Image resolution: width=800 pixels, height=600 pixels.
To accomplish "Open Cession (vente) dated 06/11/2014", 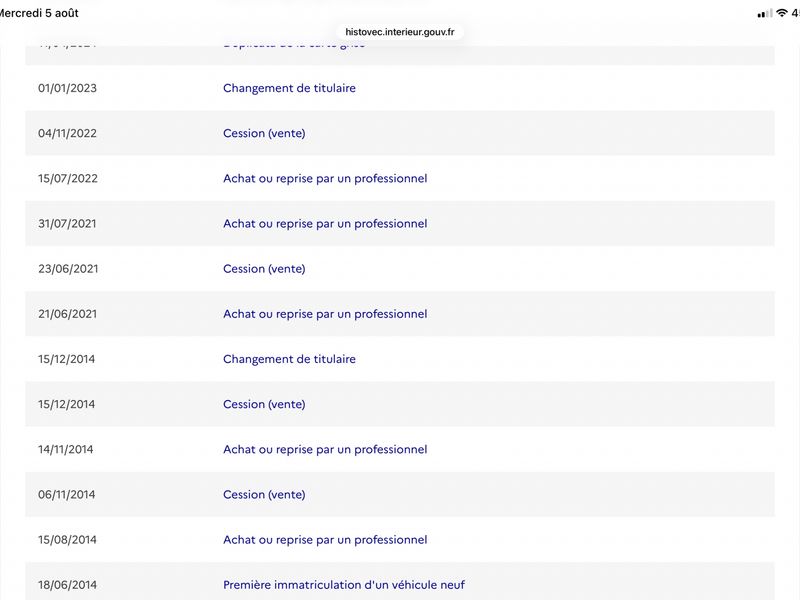I will [264, 494].
